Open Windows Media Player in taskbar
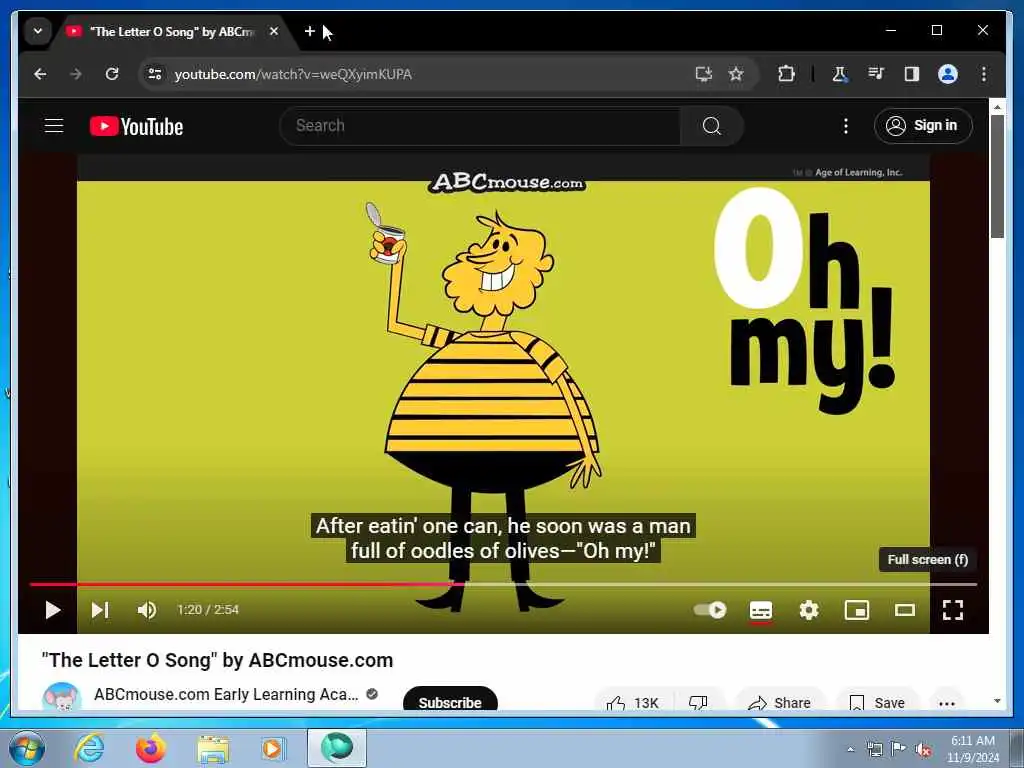The image size is (1024, 768). pyautogui.click(x=273, y=748)
